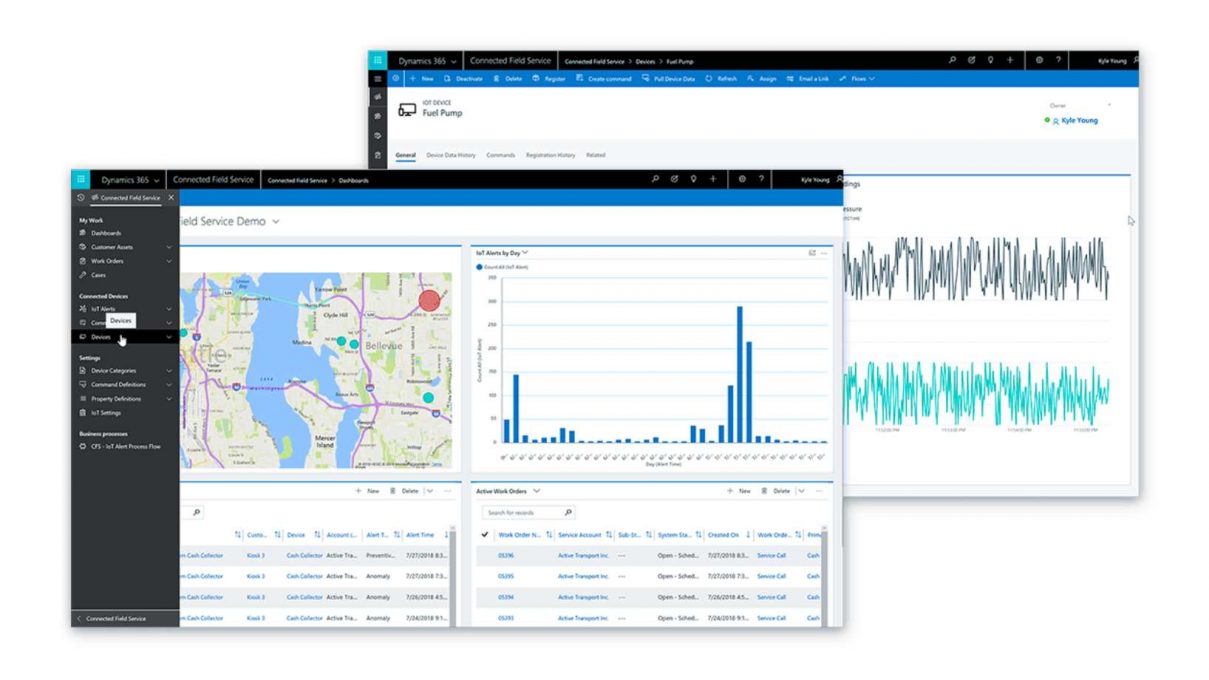This screenshot has height=680, width=1209.
Task: Sort by Created On column header
Action: [723, 535]
